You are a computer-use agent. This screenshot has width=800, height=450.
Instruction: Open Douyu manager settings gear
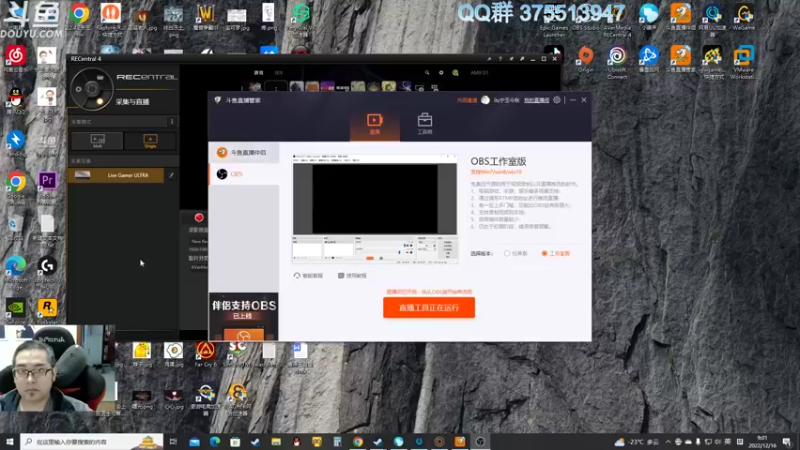[557, 100]
